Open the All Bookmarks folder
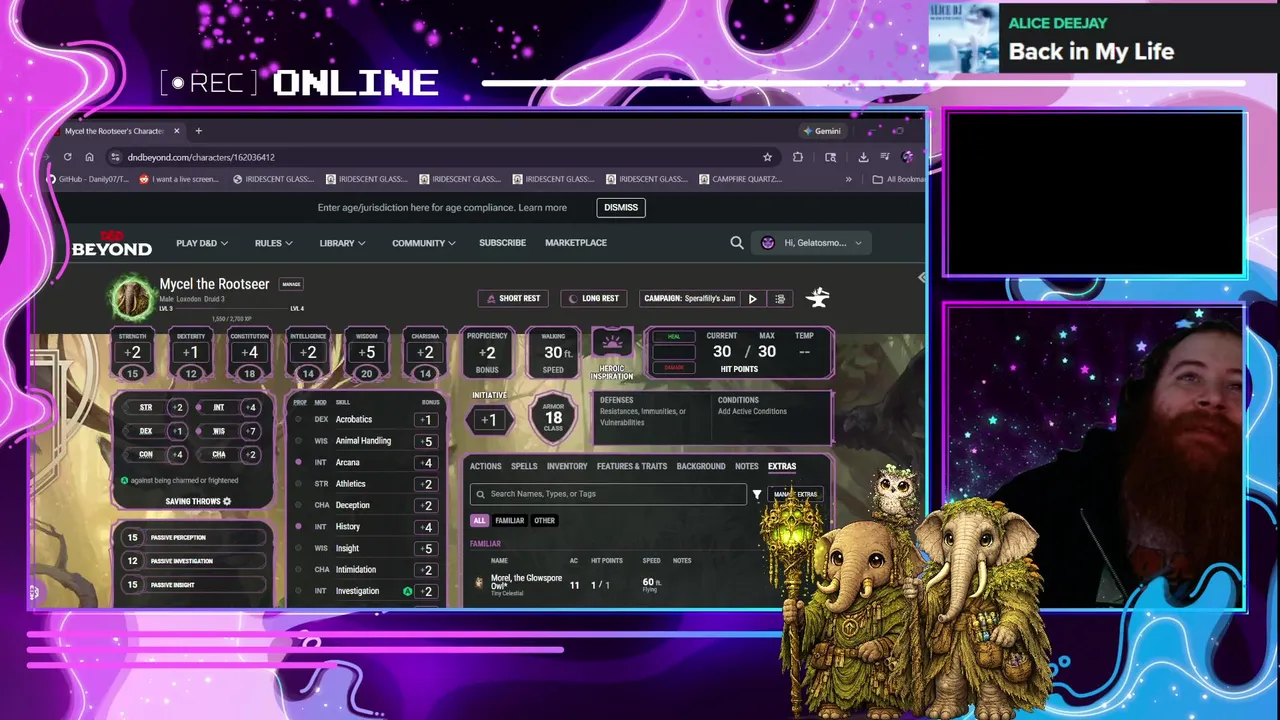Image resolution: width=1280 pixels, height=720 pixels. [x=899, y=179]
